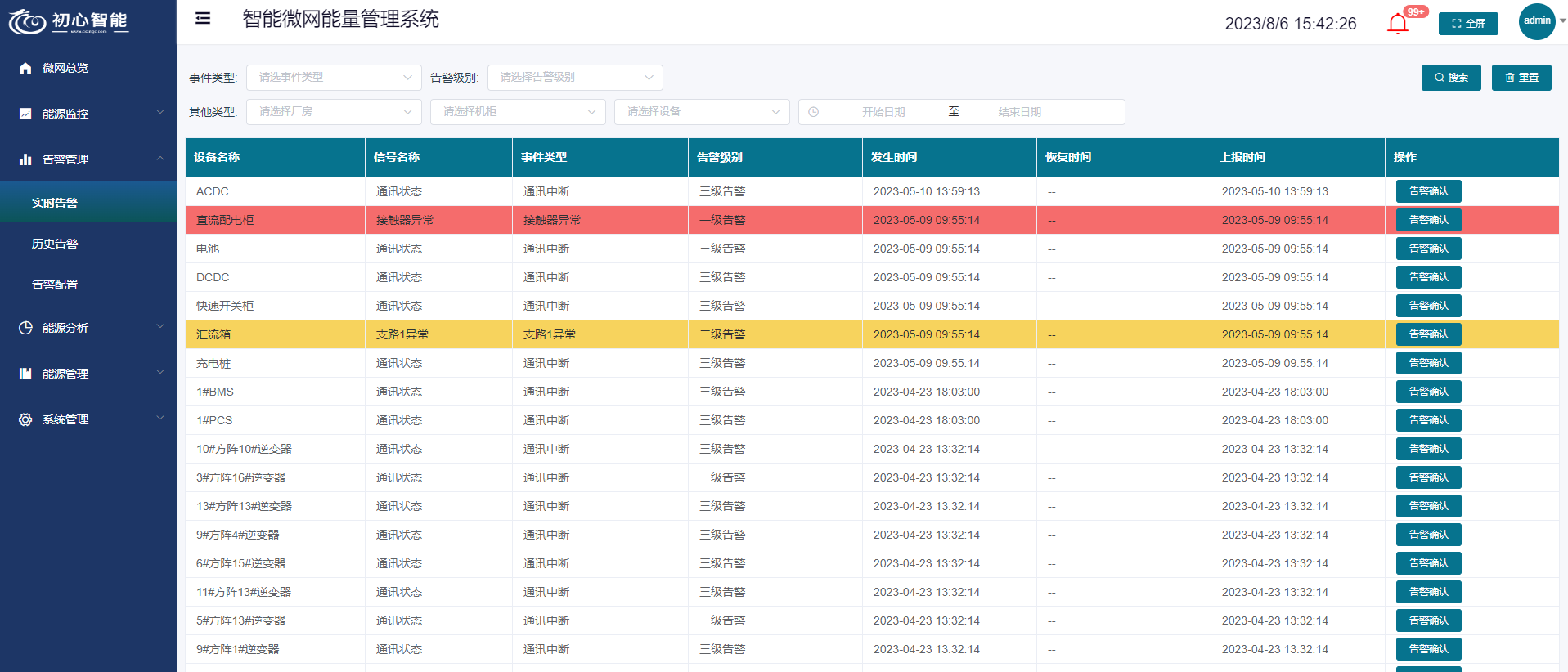Click the 3#方阵16#逆变器 device name
This screenshot has height=672, width=1568.
[240, 477]
